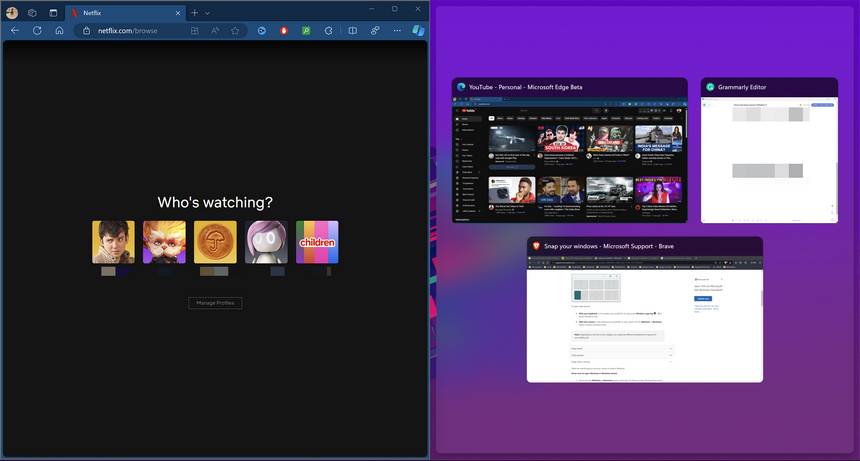Screen dimensions: 860x461
Task: Click the netflix.com/browse address bar
Action: [130, 31]
